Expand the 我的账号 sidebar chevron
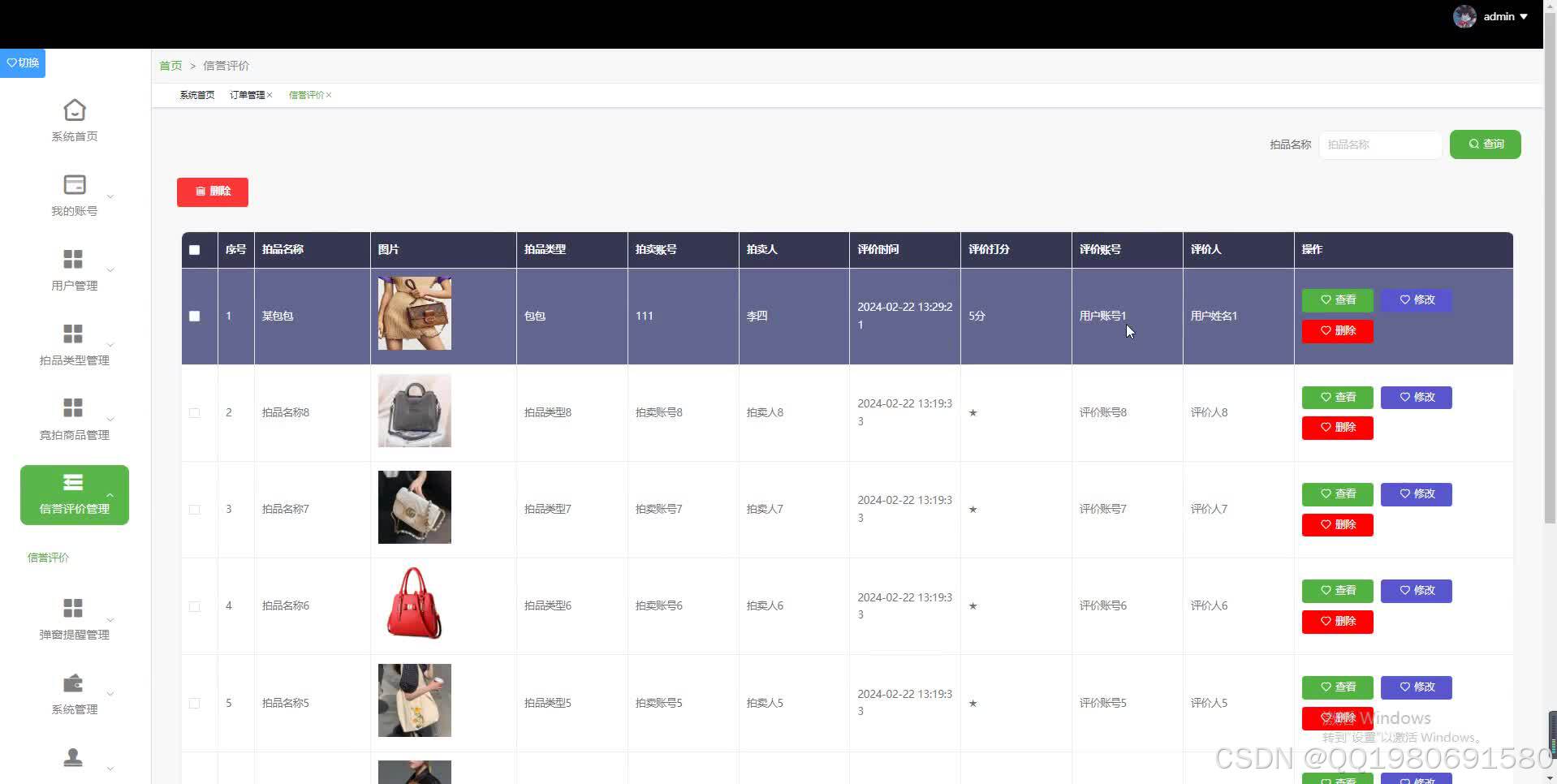The height and width of the screenshot is (784, 1557). [110, 196]
